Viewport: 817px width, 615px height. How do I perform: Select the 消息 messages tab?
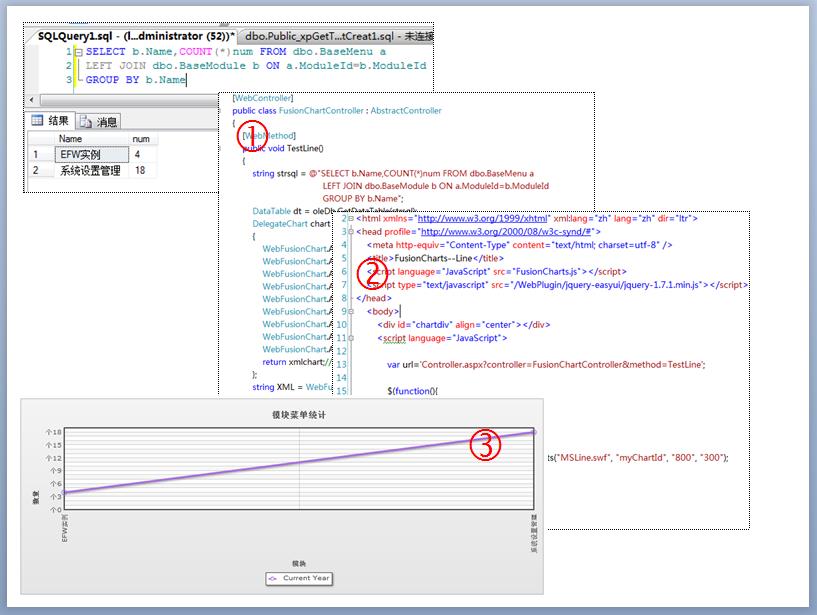tap(99, 122)
